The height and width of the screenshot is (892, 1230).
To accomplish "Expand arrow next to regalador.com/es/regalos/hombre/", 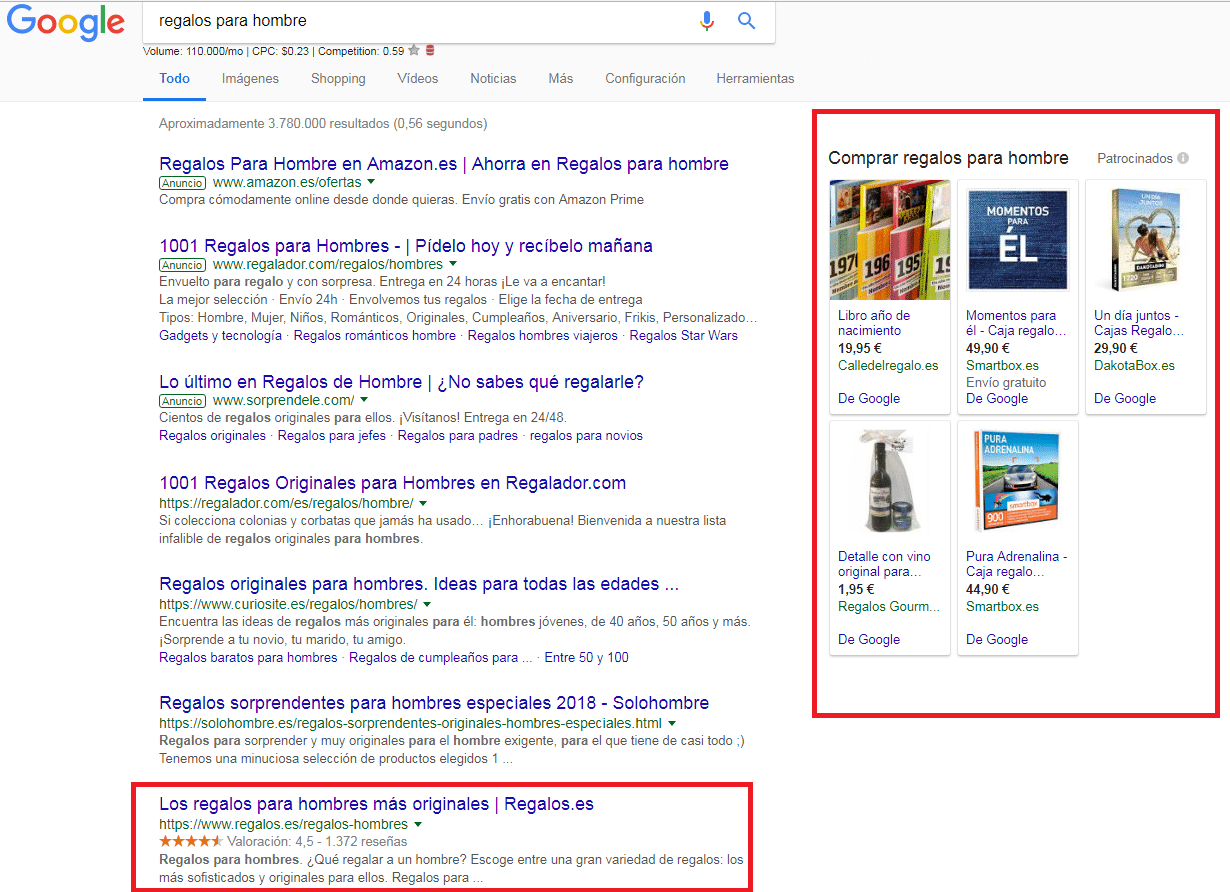I will (x=423, y=503).
